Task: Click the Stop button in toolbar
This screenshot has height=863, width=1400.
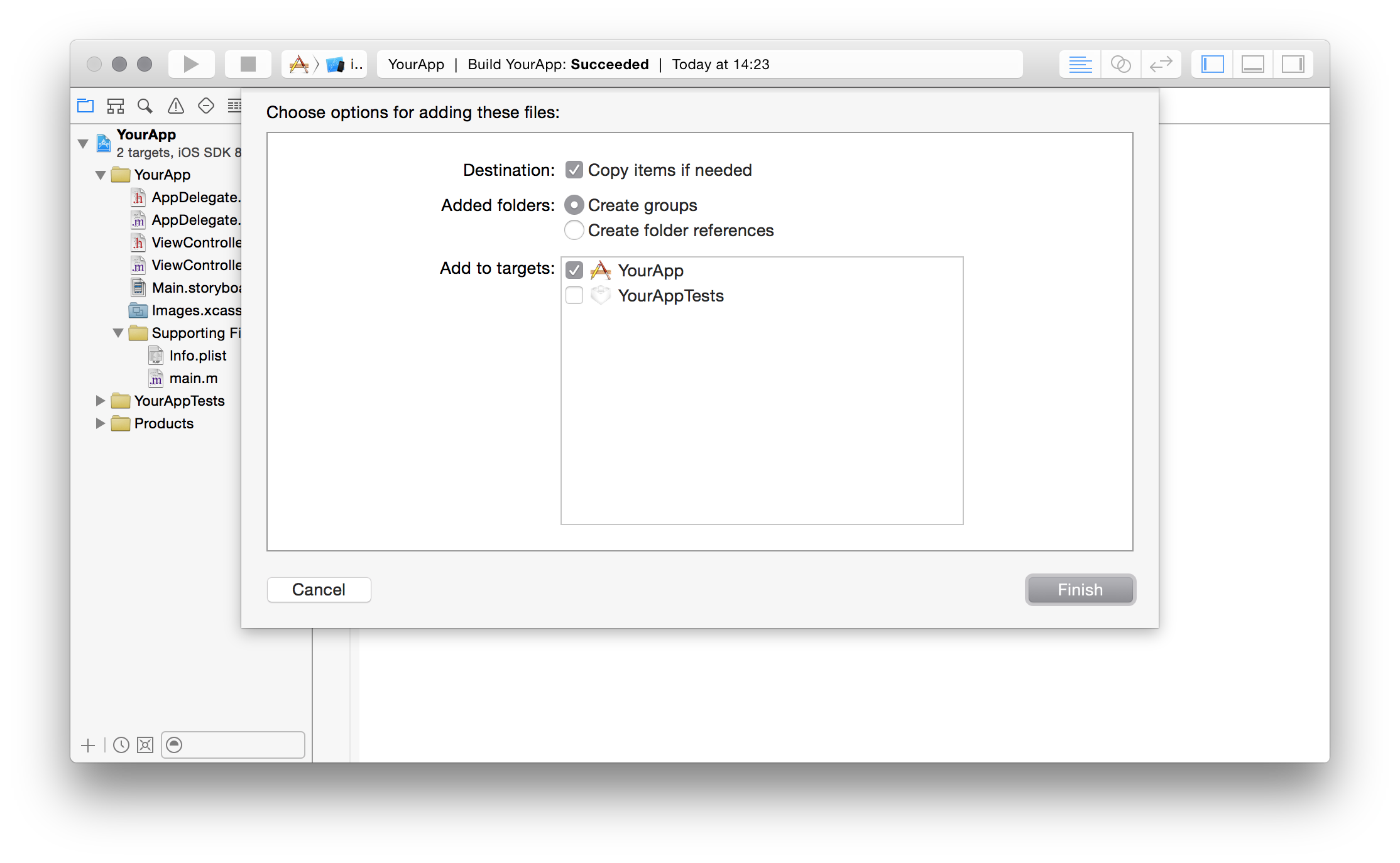Action: coord(248,64)
